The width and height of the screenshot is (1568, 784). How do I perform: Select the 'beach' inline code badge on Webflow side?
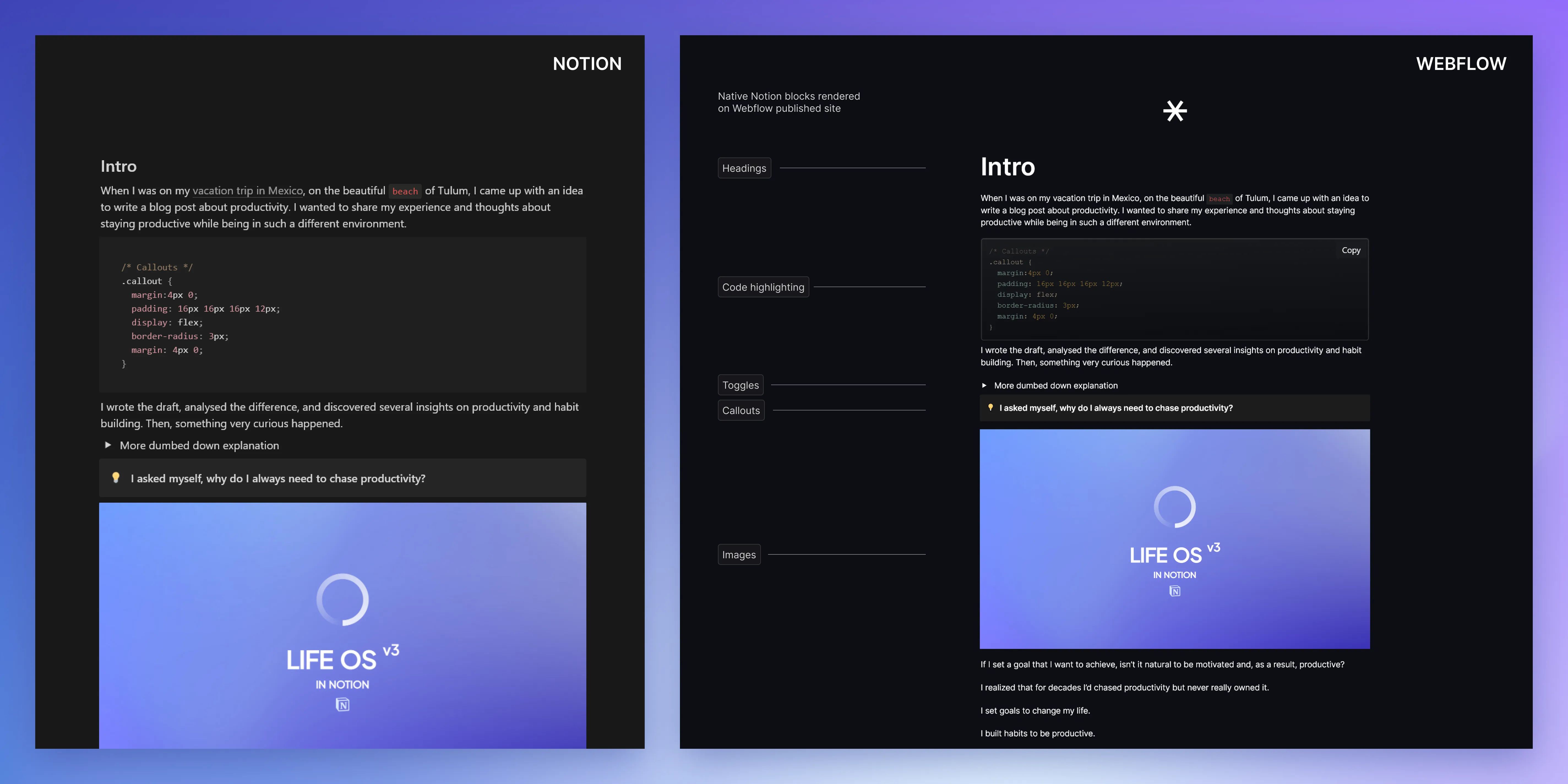click(x=1220, y=198)
